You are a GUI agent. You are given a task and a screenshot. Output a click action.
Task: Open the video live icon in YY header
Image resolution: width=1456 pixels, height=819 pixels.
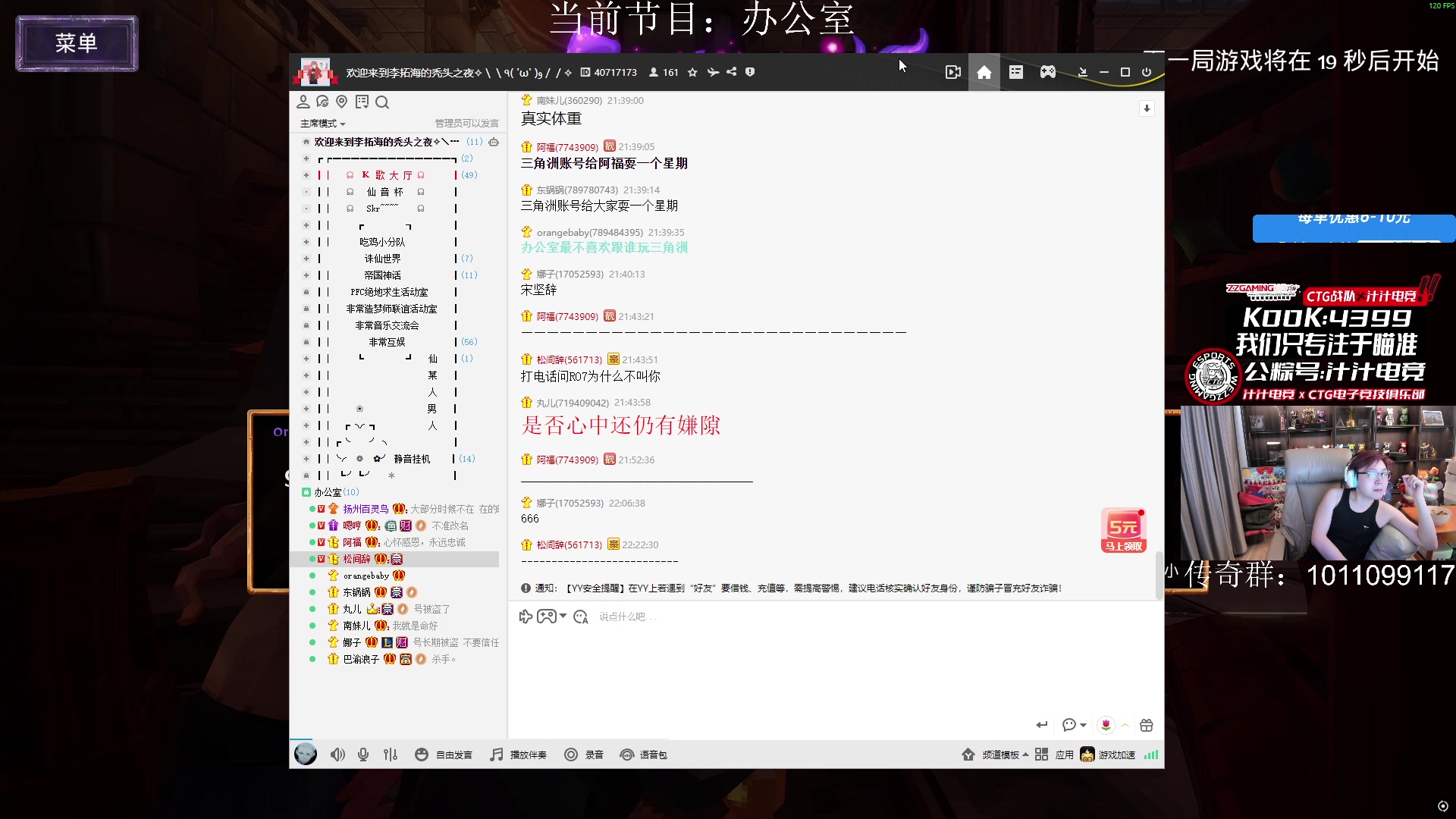pos(953,72)
